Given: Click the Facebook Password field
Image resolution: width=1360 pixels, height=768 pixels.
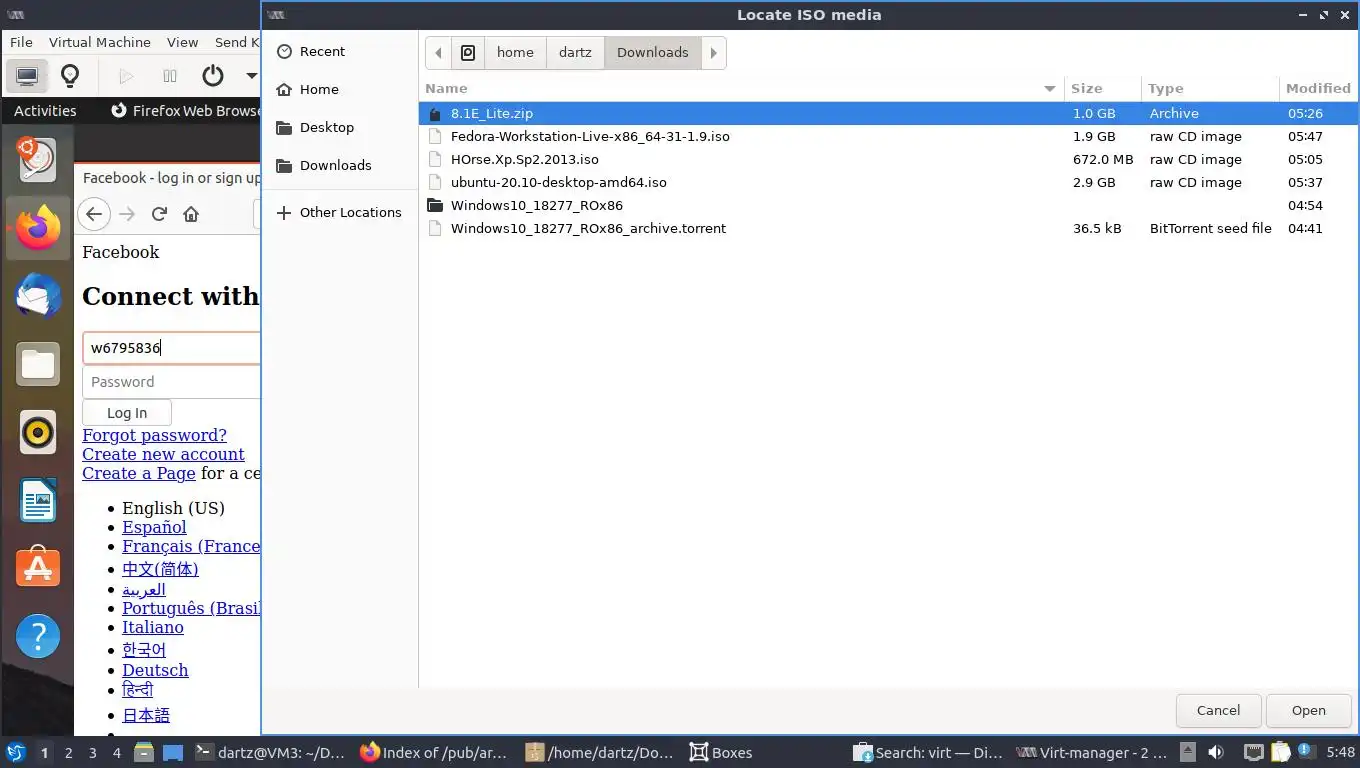Looking at the screenshot, I should [x=172, y=382].
